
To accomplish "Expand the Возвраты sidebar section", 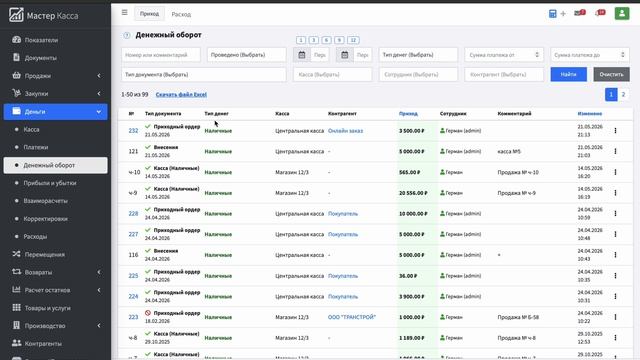I will [56, 272].
